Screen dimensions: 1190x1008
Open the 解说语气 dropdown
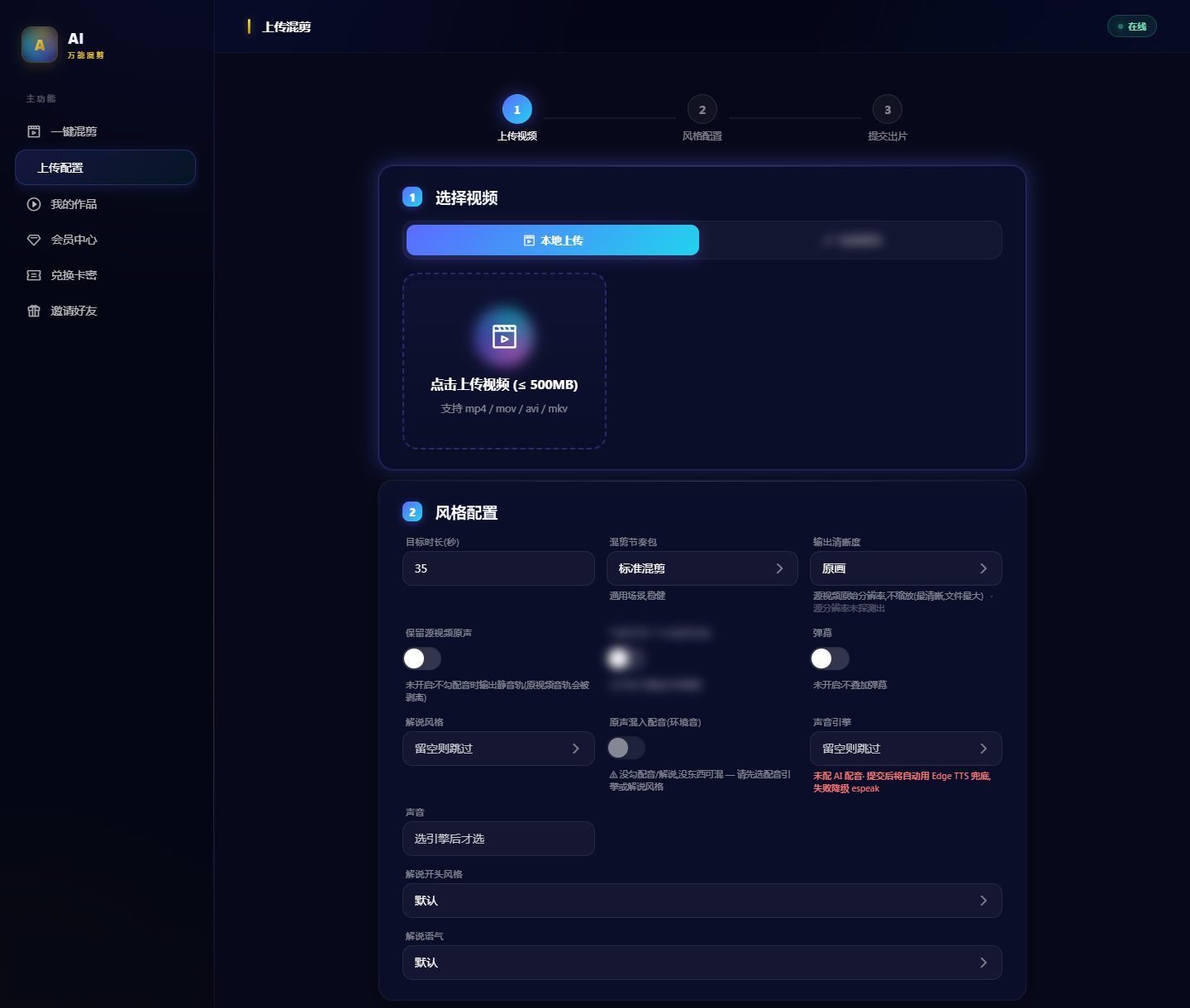(702, 963)
